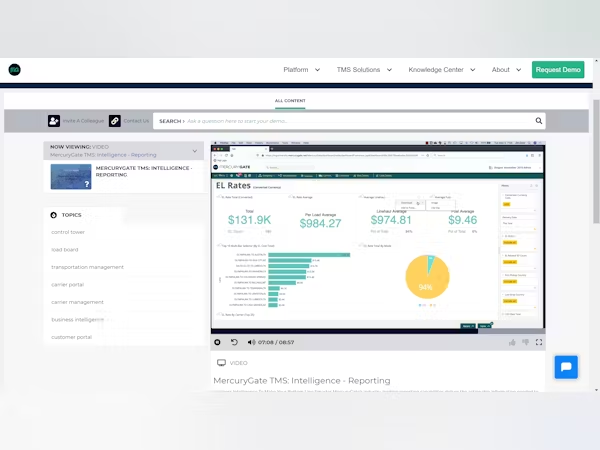The image size is (600, 450).
Task: Focus the search question input field
Action: pyautogui.click(x=349, y=121)
